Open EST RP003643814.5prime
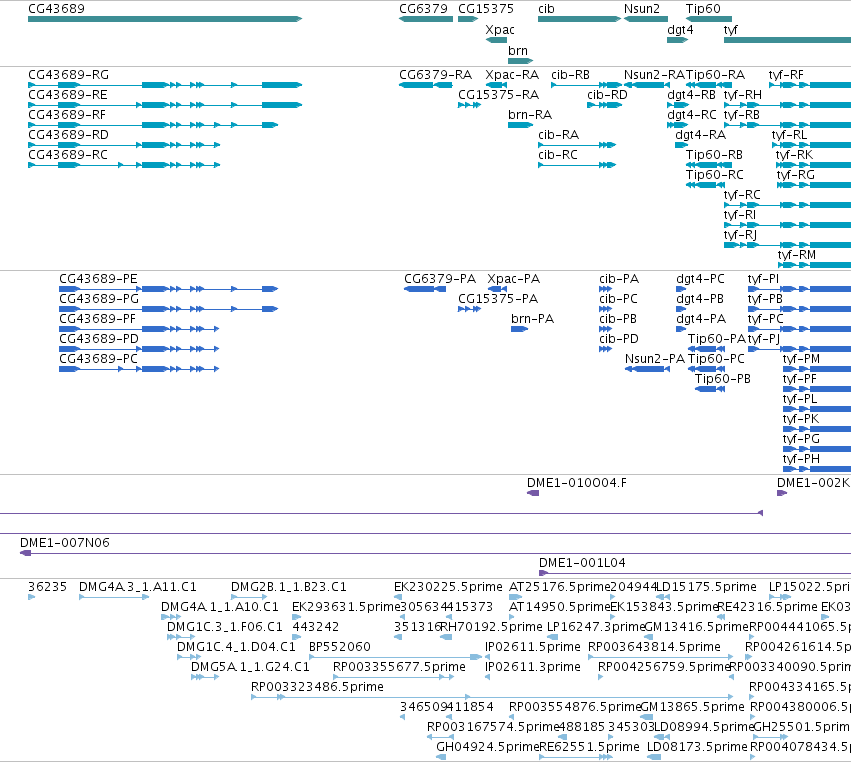This screenshot has height=762, width=851. click(662, 657)
